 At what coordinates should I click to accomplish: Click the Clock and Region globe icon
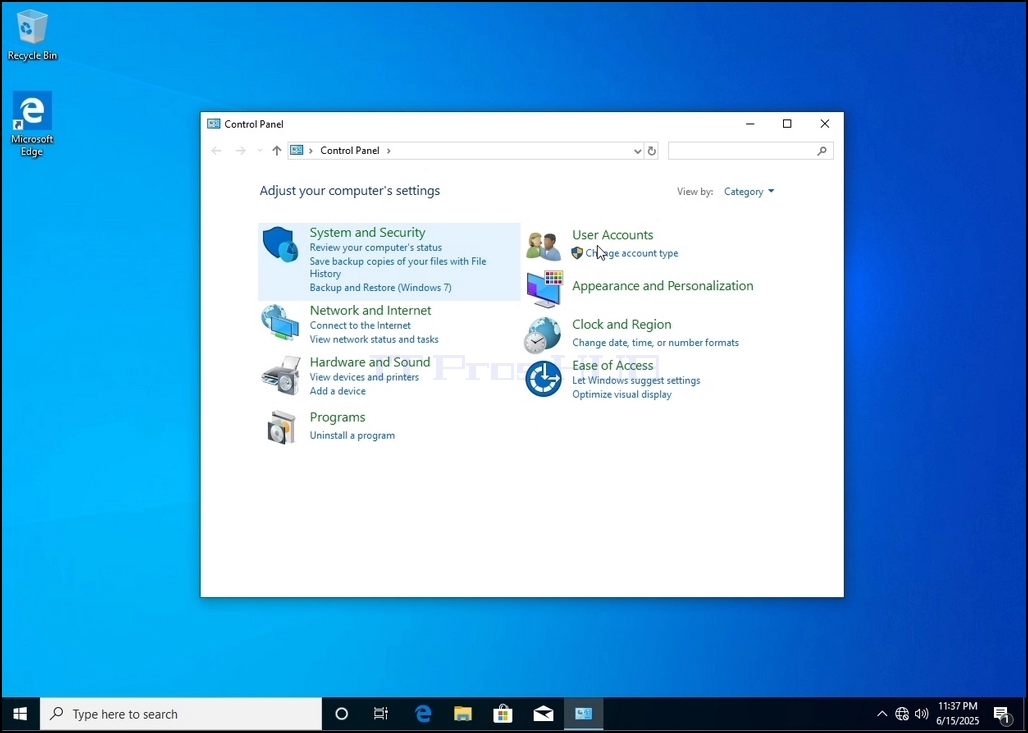pyautogui.click(x=543, y=335)
